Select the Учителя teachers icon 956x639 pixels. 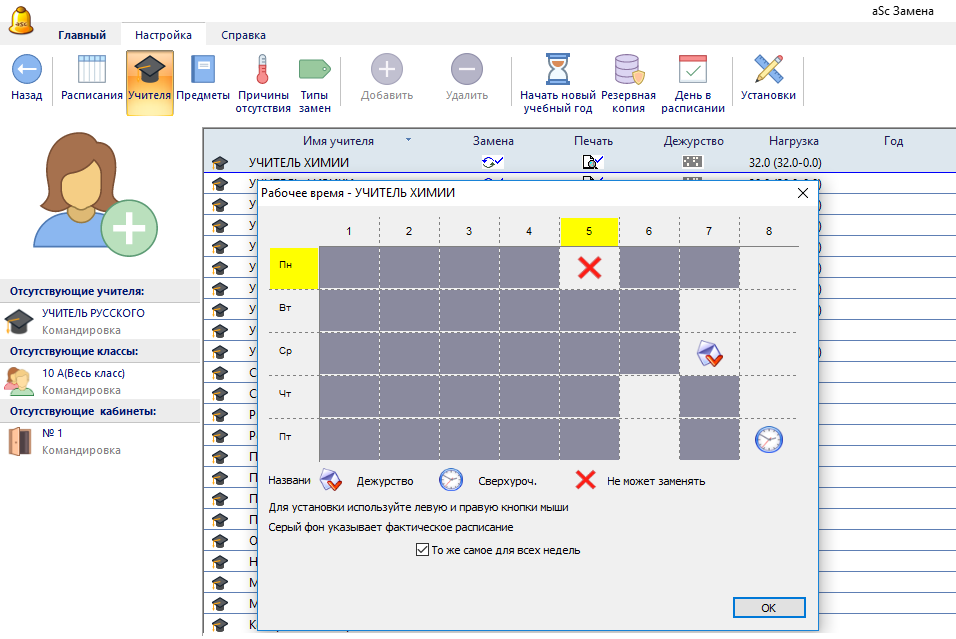(149, 69)
